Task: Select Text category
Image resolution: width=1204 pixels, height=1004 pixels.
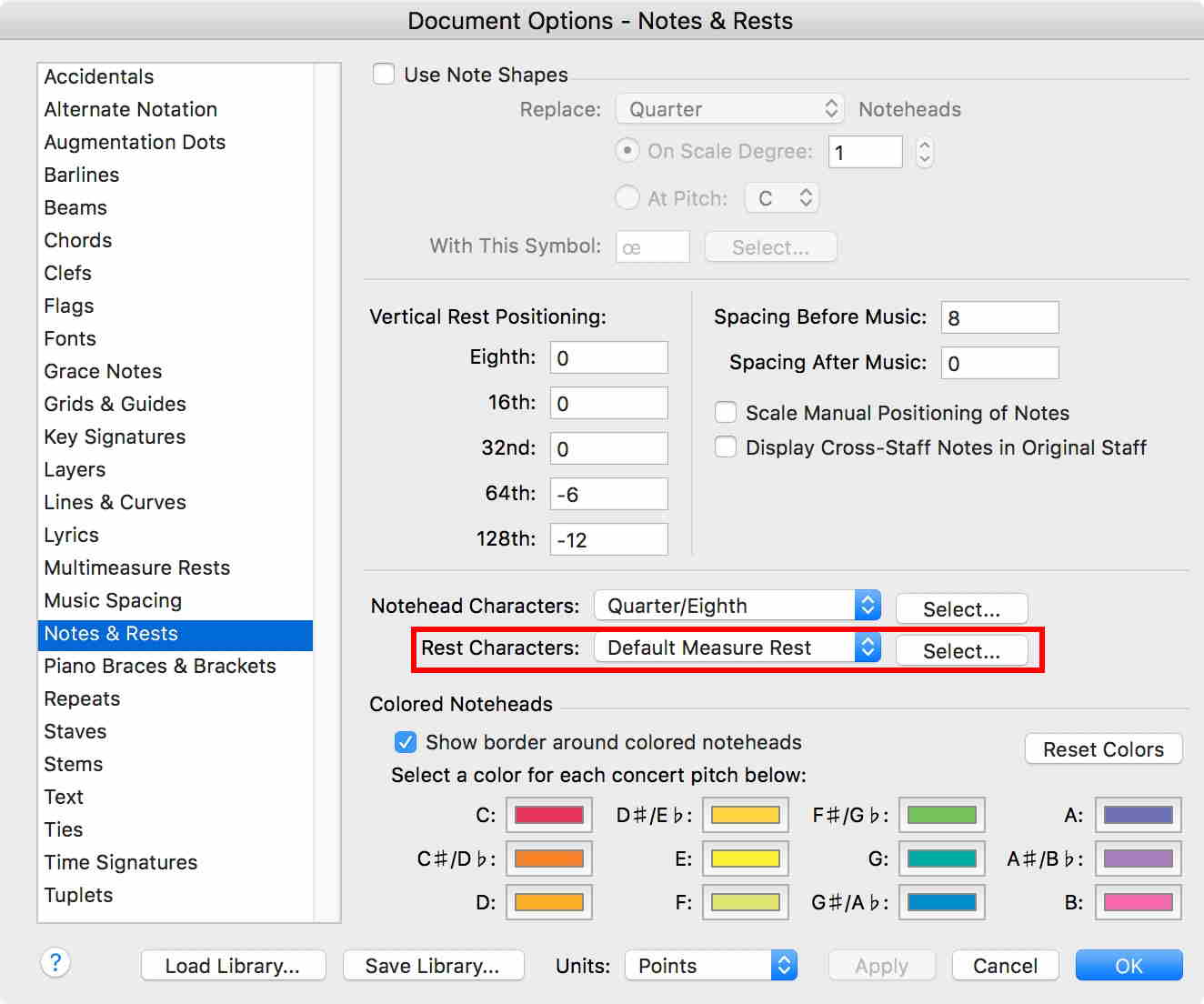Action: point(176,797)
